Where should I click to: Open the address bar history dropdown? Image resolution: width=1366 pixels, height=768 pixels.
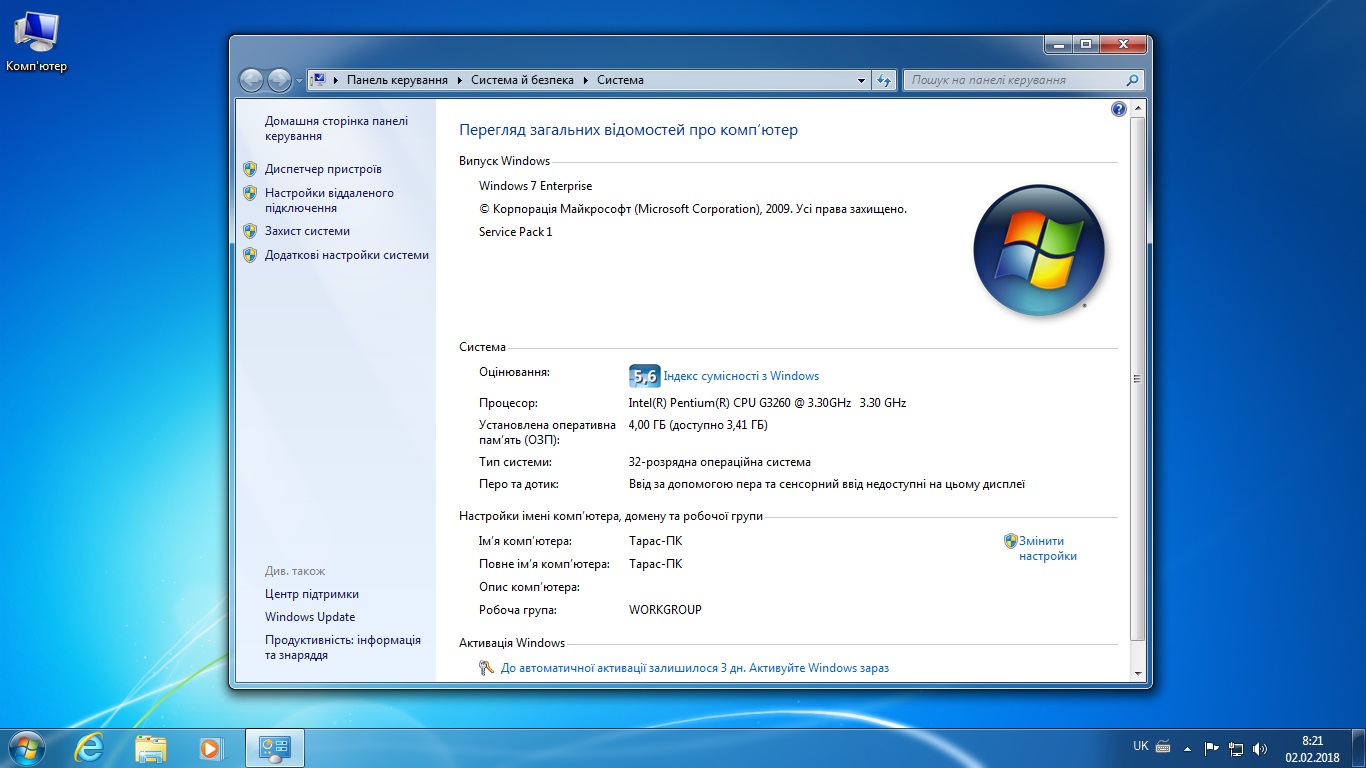[x=862, y=80]
